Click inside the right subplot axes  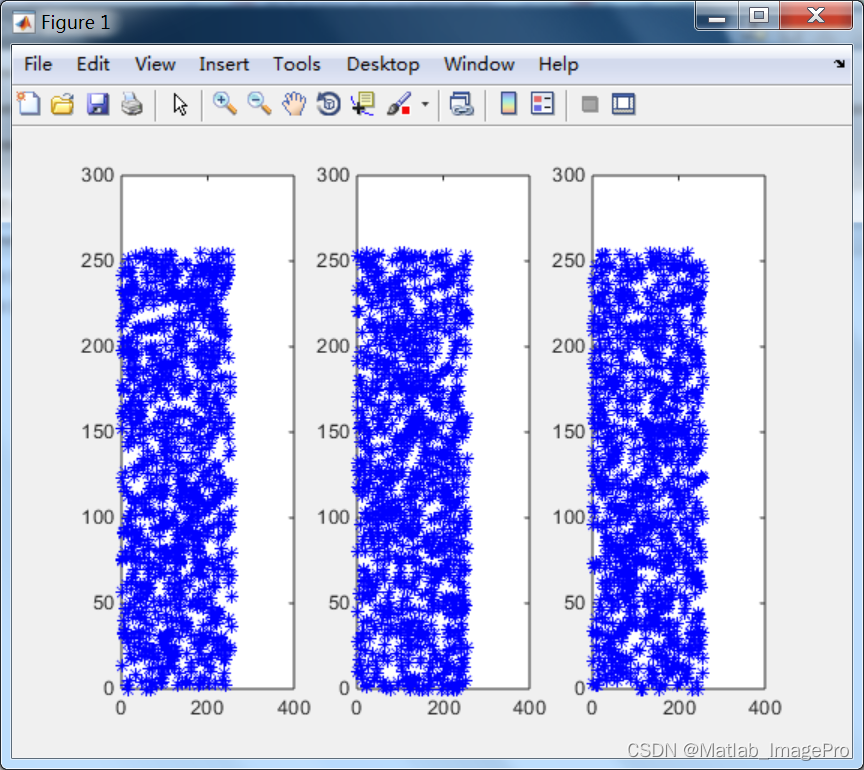678,432
